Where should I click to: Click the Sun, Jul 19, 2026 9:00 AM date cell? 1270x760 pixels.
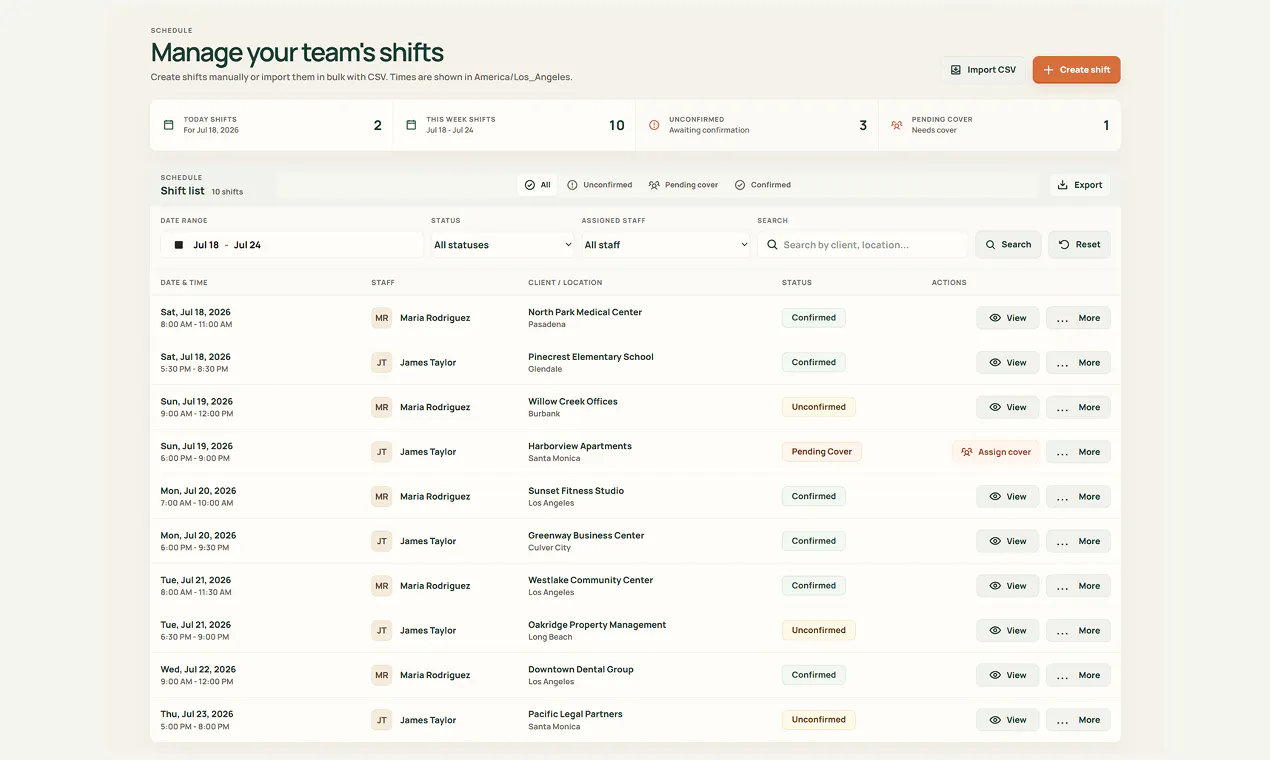click(x=197, y=408)
